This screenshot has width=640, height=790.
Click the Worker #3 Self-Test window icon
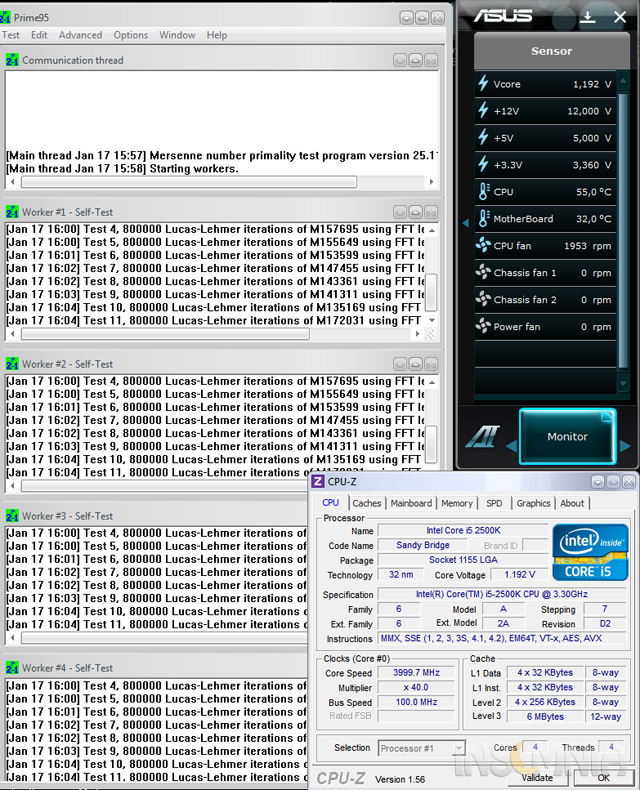pyautogui.click(x=12, y=516)
